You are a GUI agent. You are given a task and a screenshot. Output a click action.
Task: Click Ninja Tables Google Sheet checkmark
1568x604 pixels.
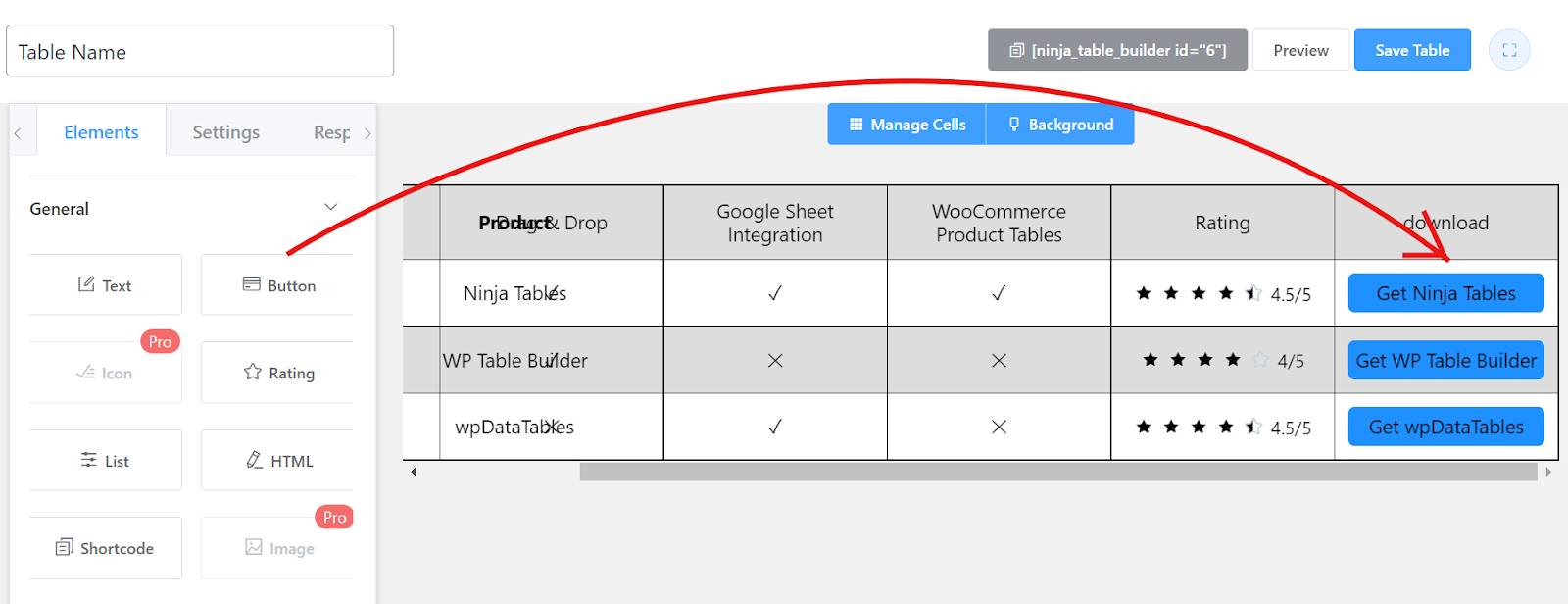pos(775,293)
